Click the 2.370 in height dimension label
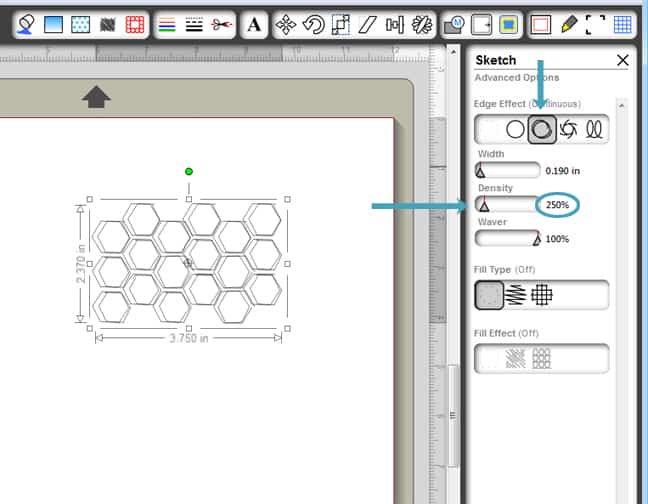This screenshot has width=648, height=504. tap(81, 264)
